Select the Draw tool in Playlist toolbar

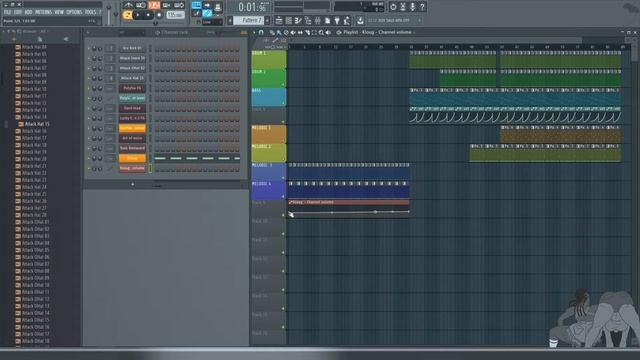click(272, 32)
